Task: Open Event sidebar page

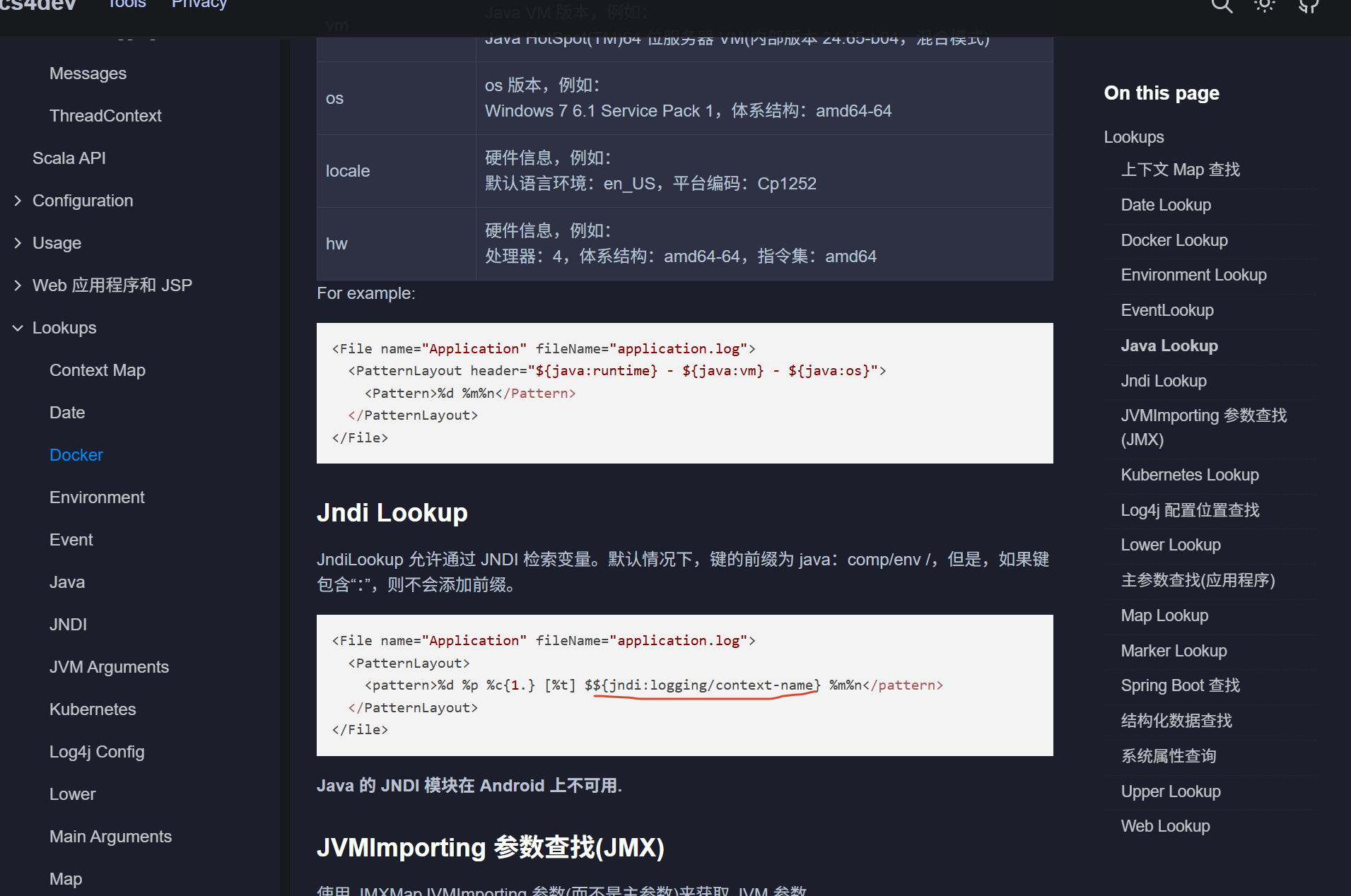Action: coord(71,540)
